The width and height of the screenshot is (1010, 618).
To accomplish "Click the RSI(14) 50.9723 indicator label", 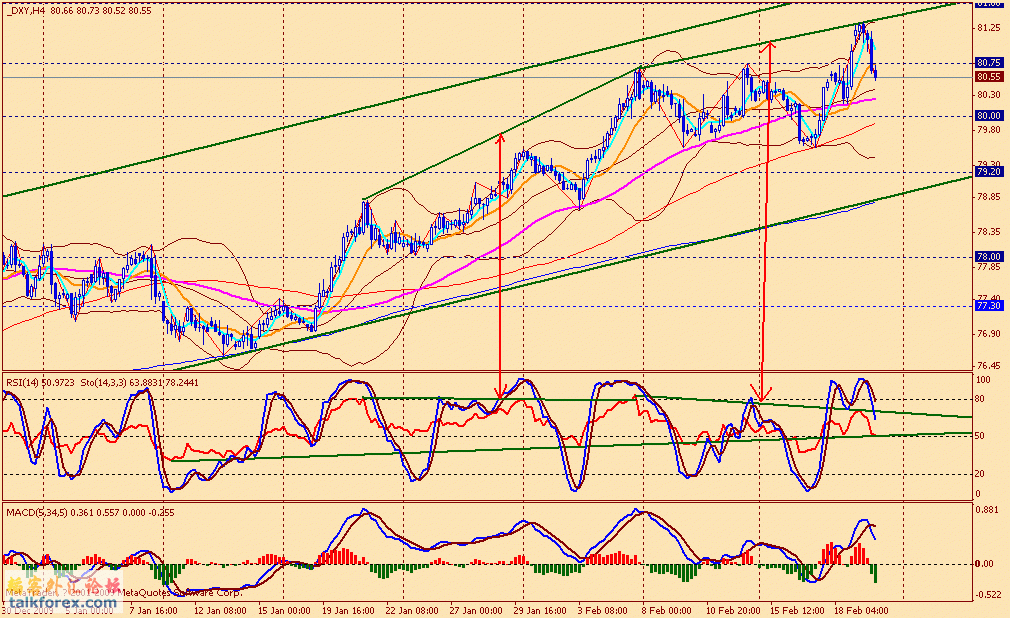I will click(40, 383).
